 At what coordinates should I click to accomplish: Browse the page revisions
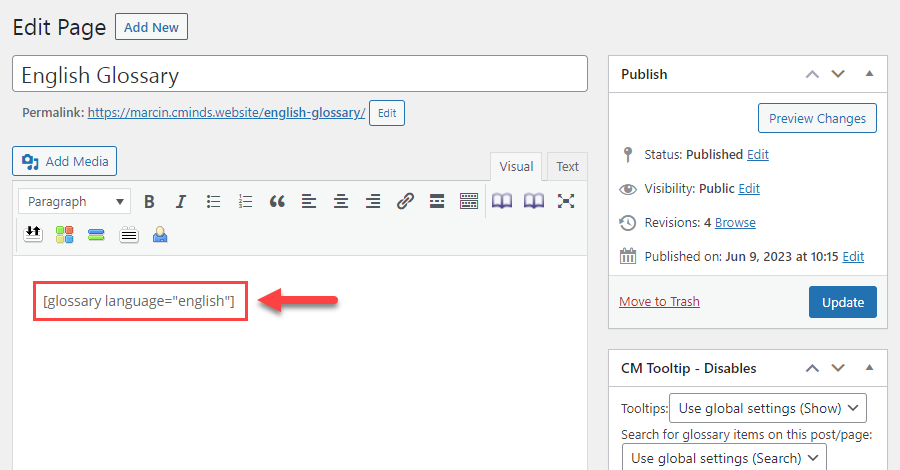click(x=735, y=223)
